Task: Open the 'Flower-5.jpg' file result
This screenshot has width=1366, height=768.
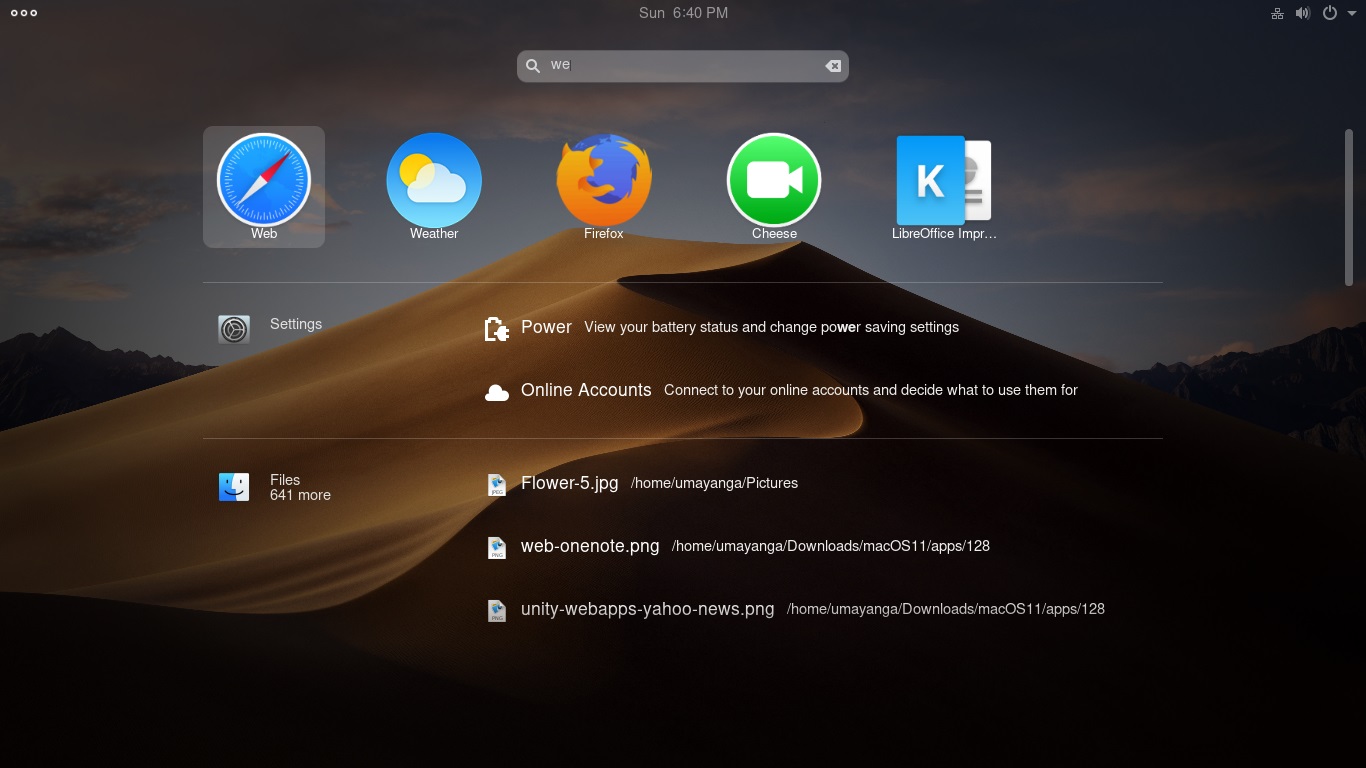Action: click(570, 483)
